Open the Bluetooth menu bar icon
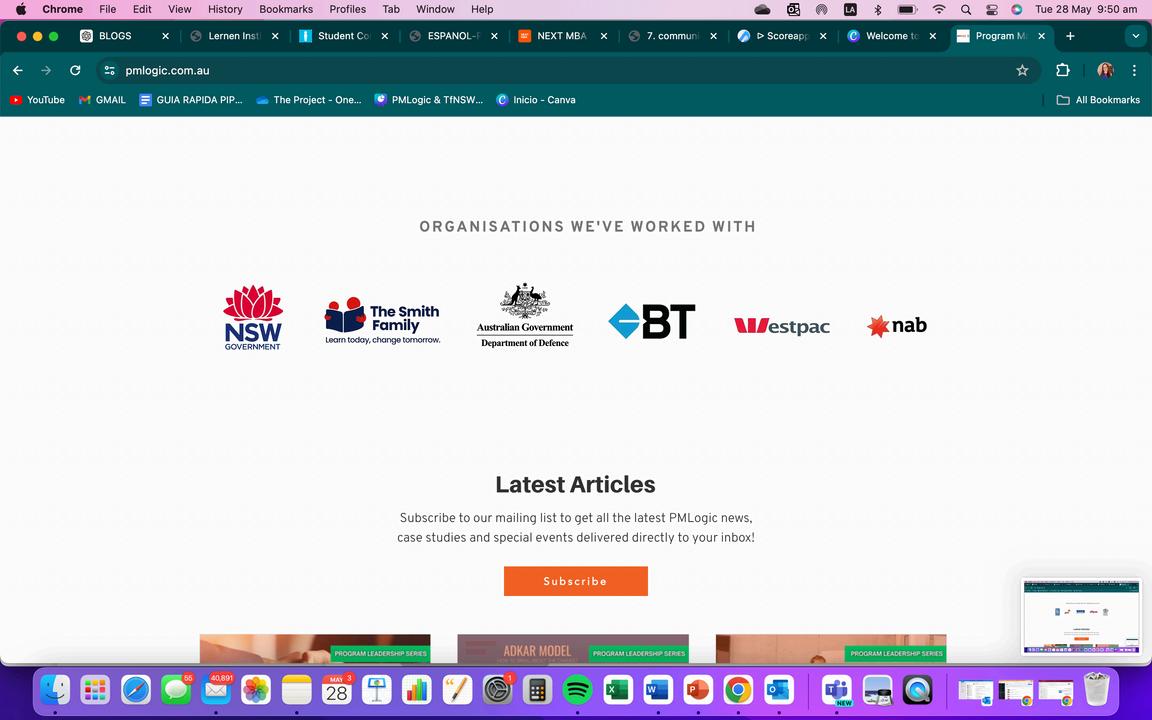This screenshot has width=1152, height=720. coord(877,10)
